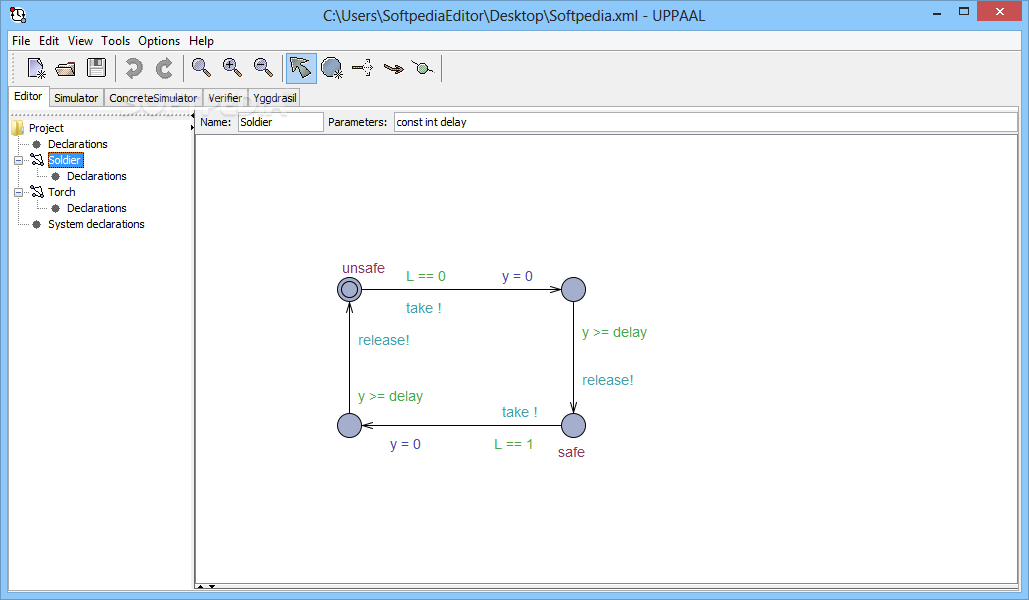Select the unnamed top-right location circle

573,289
